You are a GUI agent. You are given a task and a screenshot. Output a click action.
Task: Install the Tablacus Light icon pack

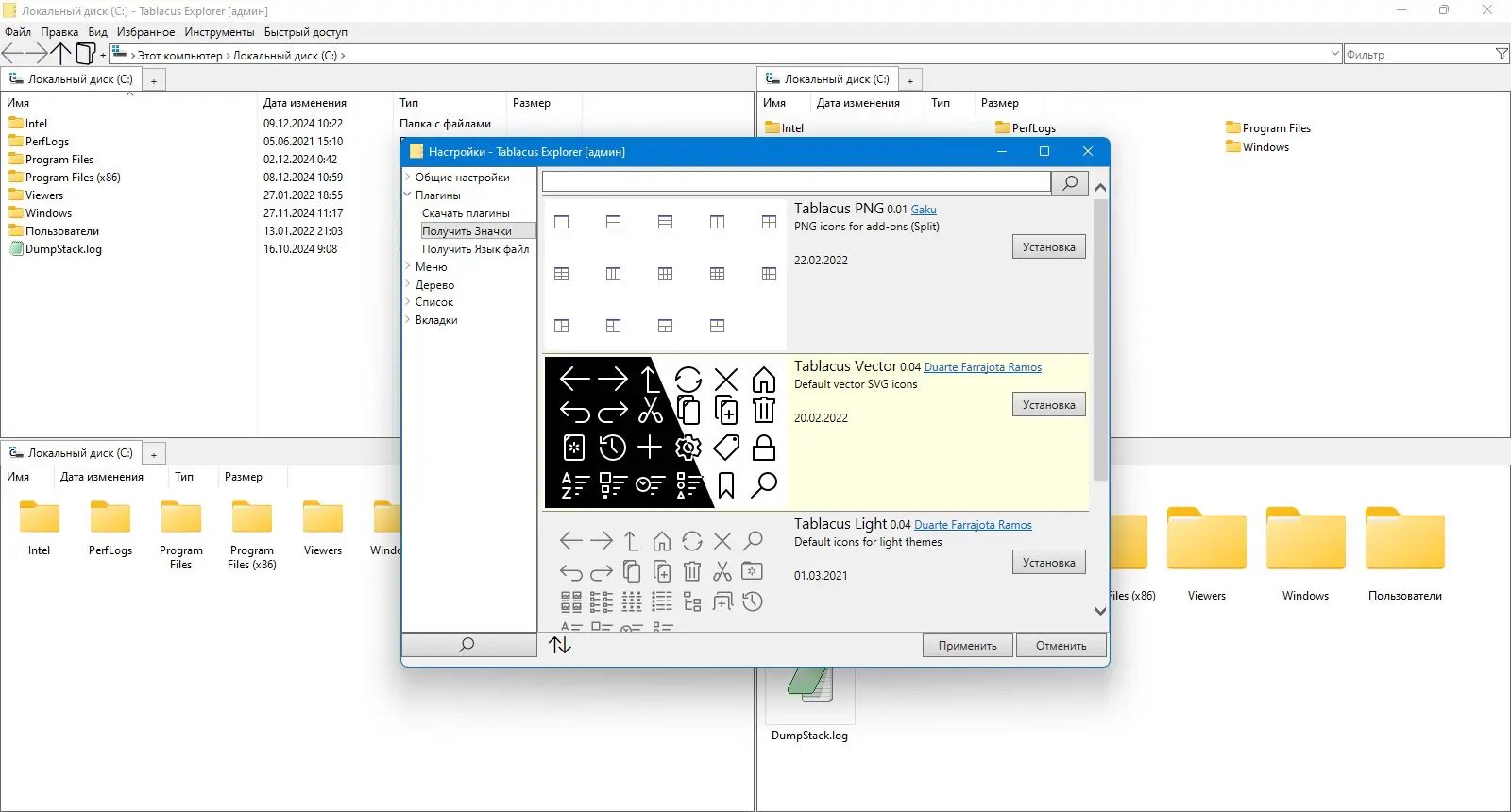point(1049,563)
